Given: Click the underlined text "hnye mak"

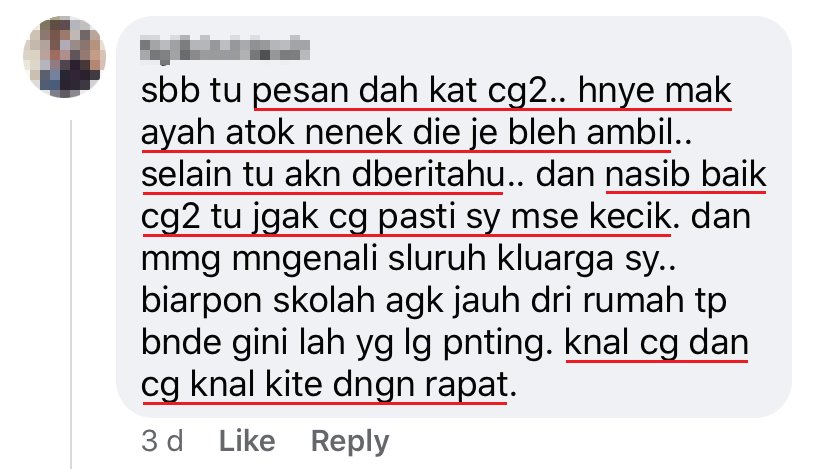Looking at the screenshot, I should pyautogui.click(x=655, y=90).
